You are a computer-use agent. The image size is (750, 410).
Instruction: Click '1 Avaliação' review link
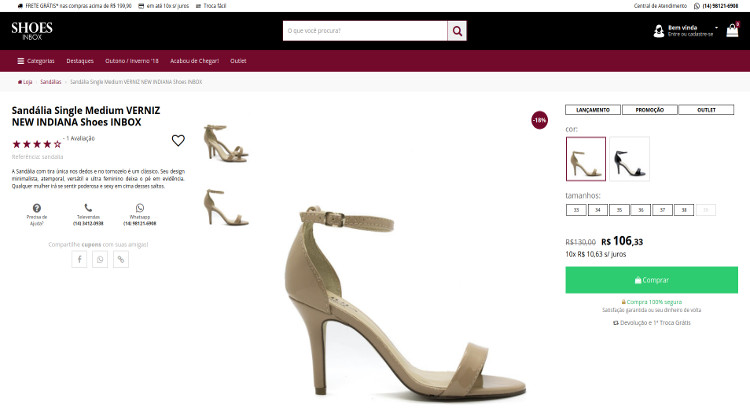pyautogui.click(x=79, y=138)
